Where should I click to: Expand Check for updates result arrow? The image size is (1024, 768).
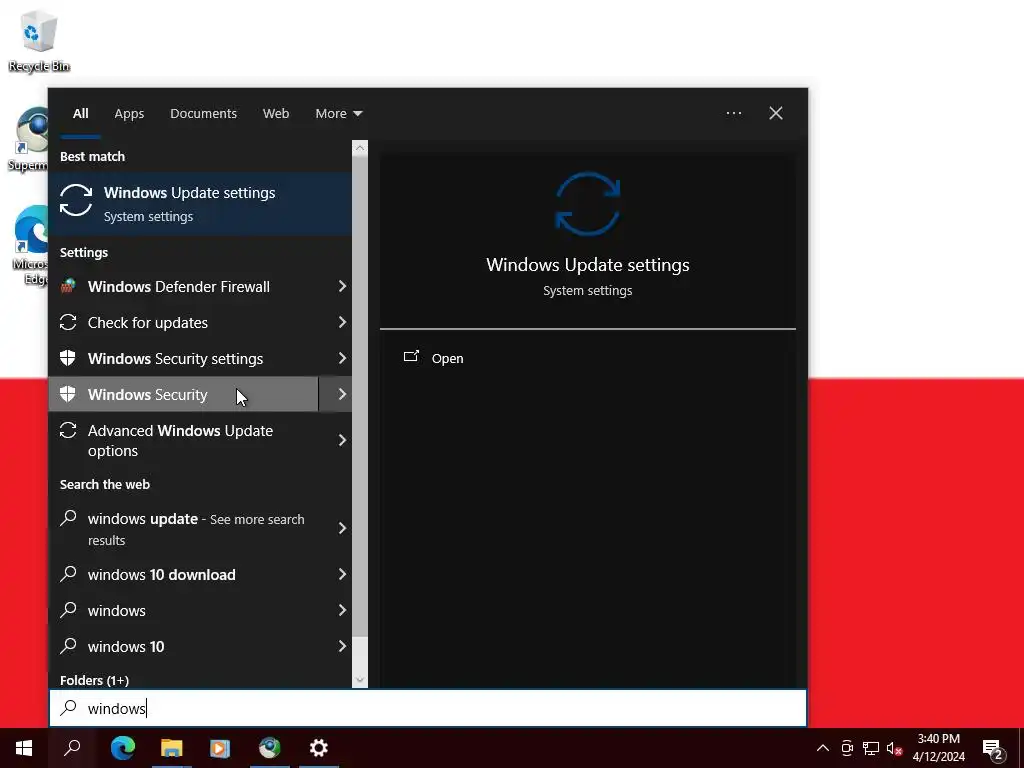click(342, 322)
